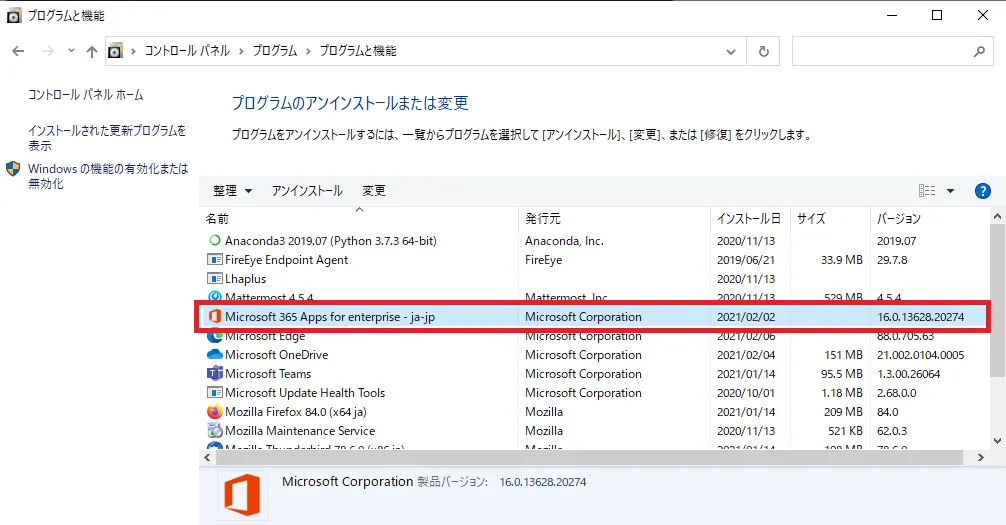Click the Anaconda3 green circle icon
Image resolution: width=1006 pixels, height=525 pixels.
tap(214, 241)
